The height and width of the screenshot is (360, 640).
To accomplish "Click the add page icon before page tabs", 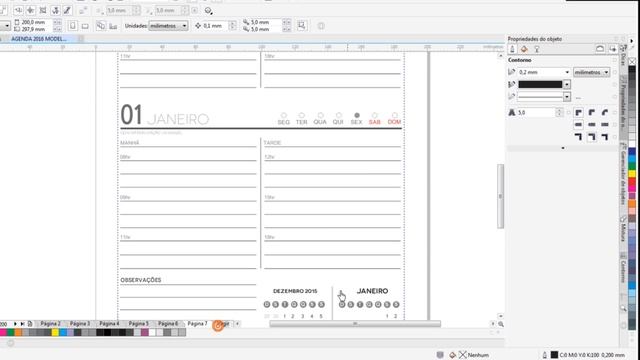I will point(30,324).
